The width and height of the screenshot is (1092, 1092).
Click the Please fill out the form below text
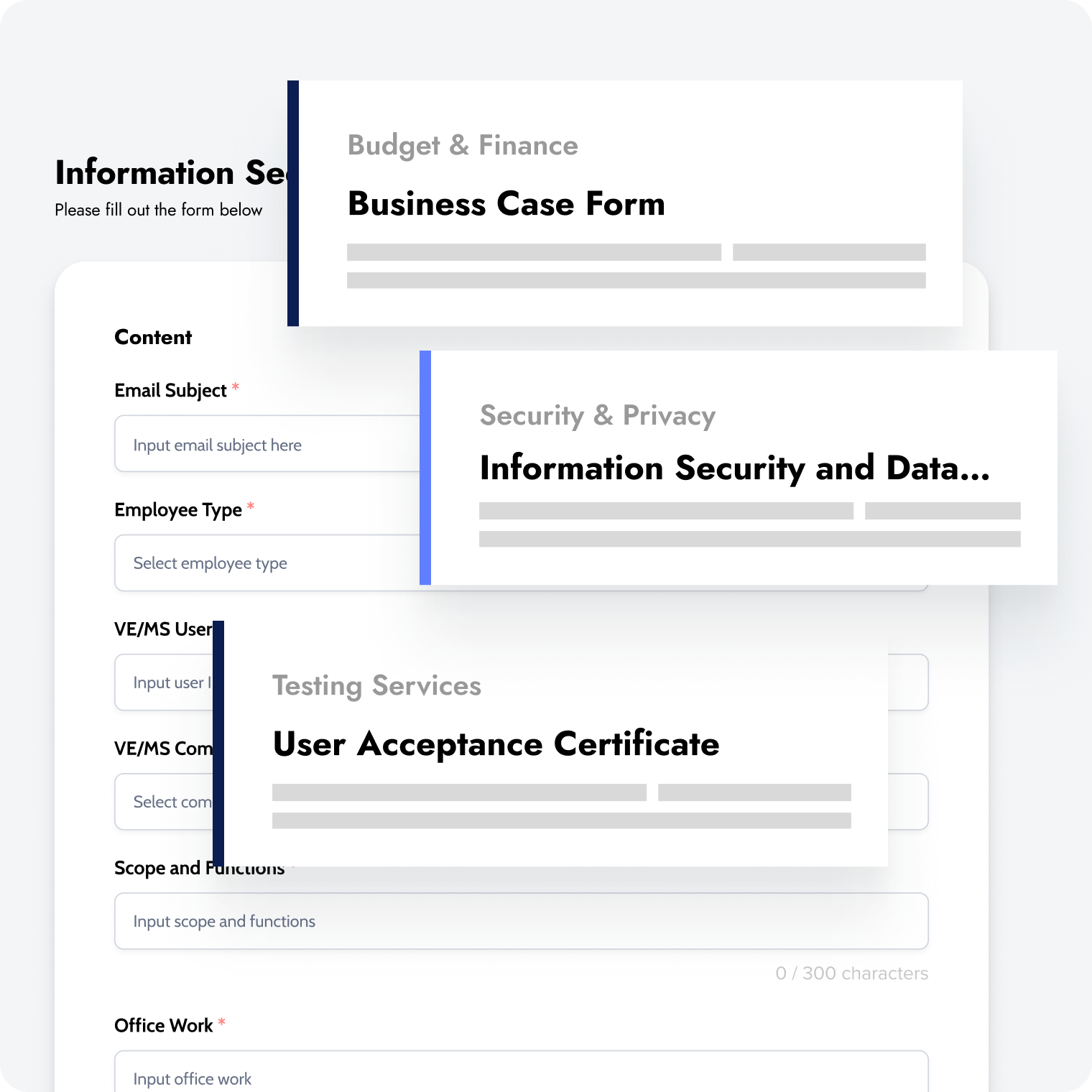coord(158,210)
